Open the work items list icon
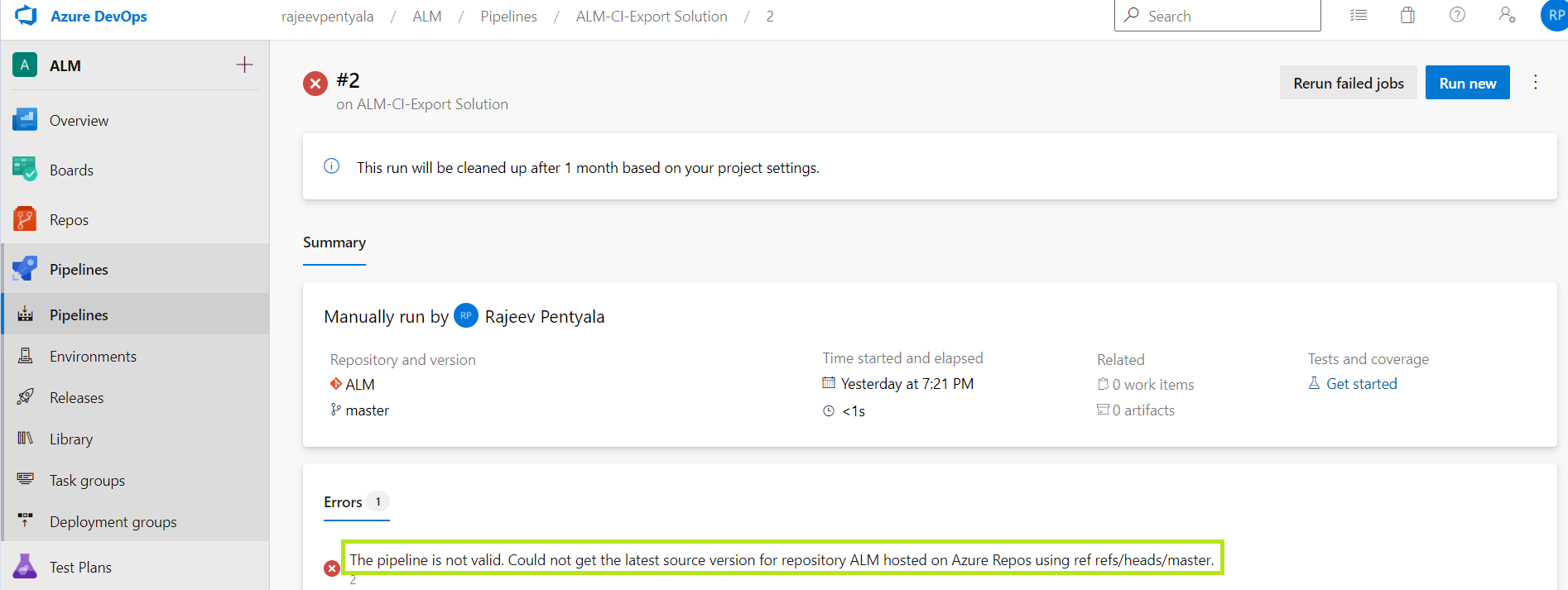Image resolution: width=1568 pixels, height=590 pixels. coord(1359,15)
